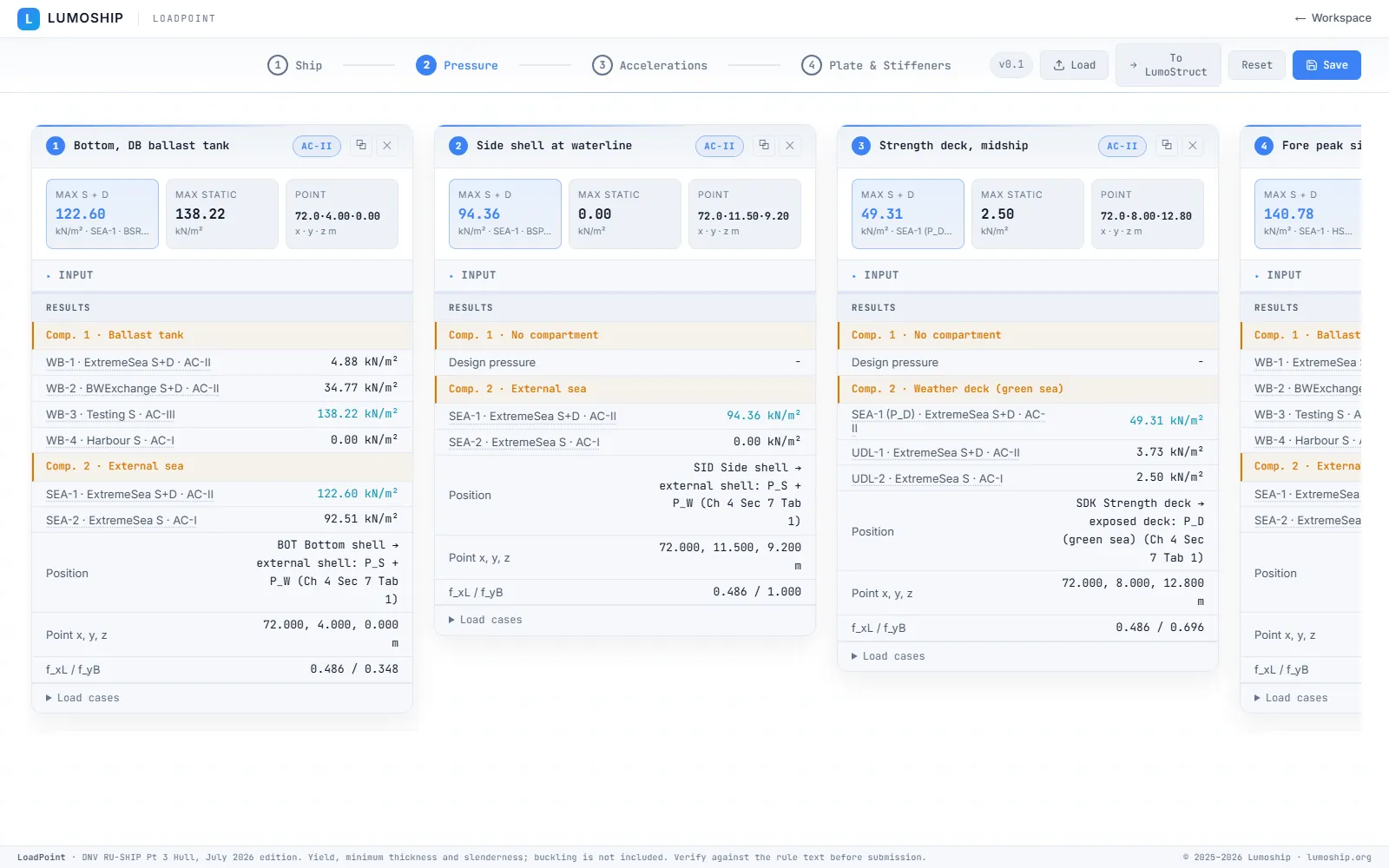Duplicate the Bottom, DB ballast tank card
This screenshot has width=1389, height=868.
click(x=361, y=146)
